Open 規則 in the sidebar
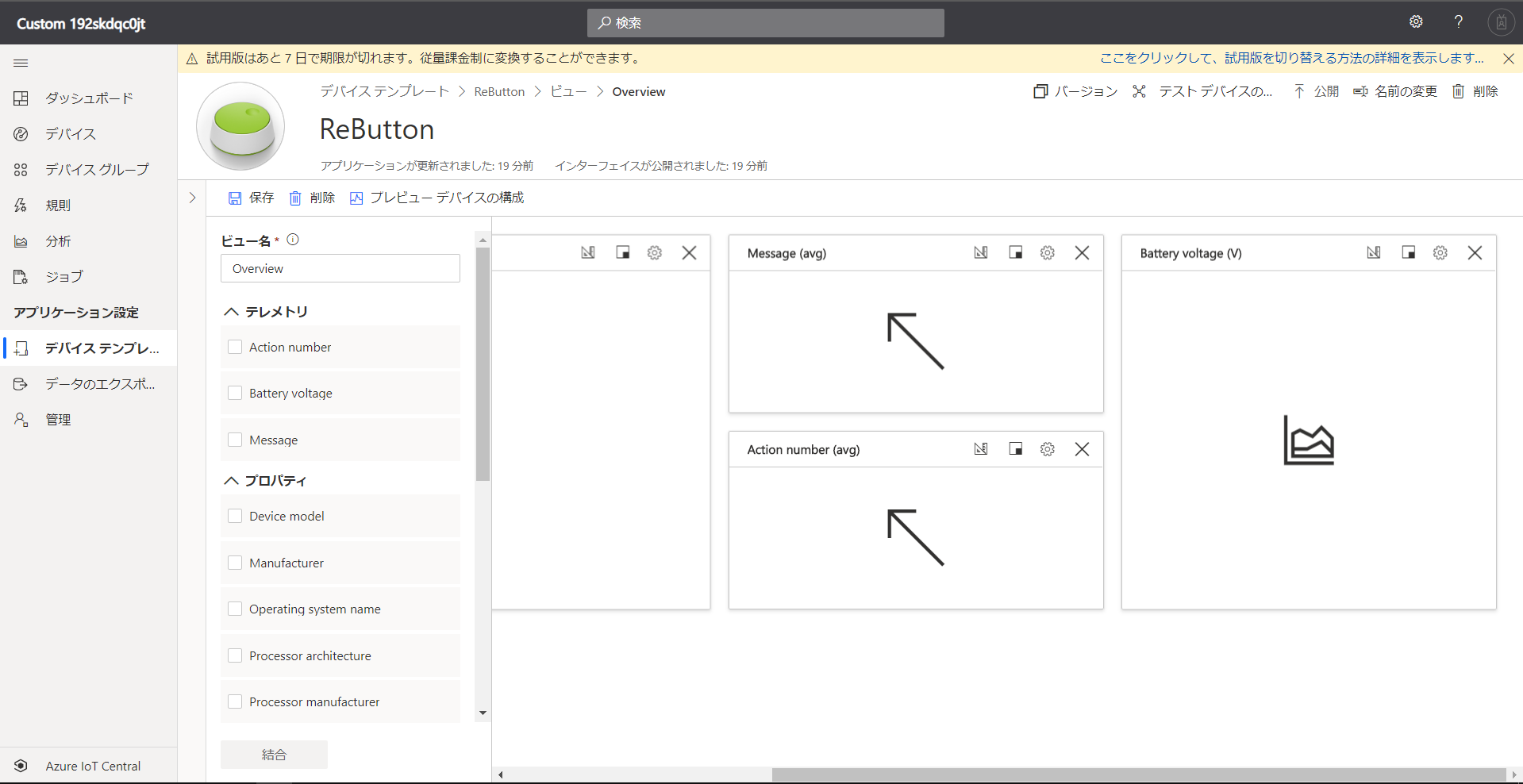1523x784 pixels. [x=88, y=206]
